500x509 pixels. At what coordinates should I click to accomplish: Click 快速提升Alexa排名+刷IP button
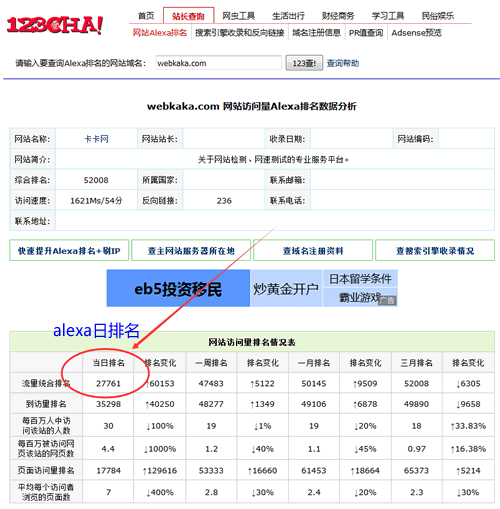click(69, 250)
